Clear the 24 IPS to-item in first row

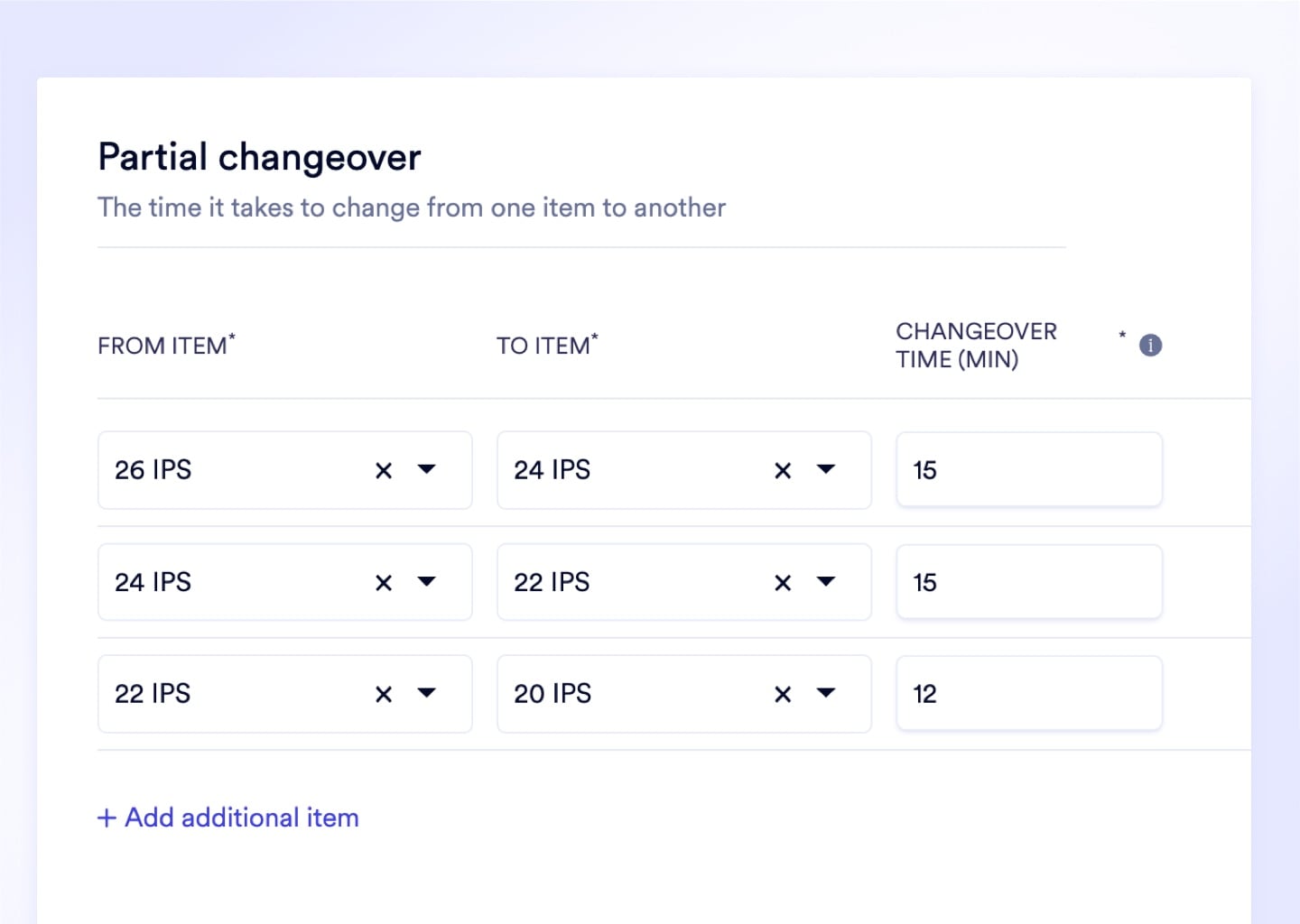[783, 470]
